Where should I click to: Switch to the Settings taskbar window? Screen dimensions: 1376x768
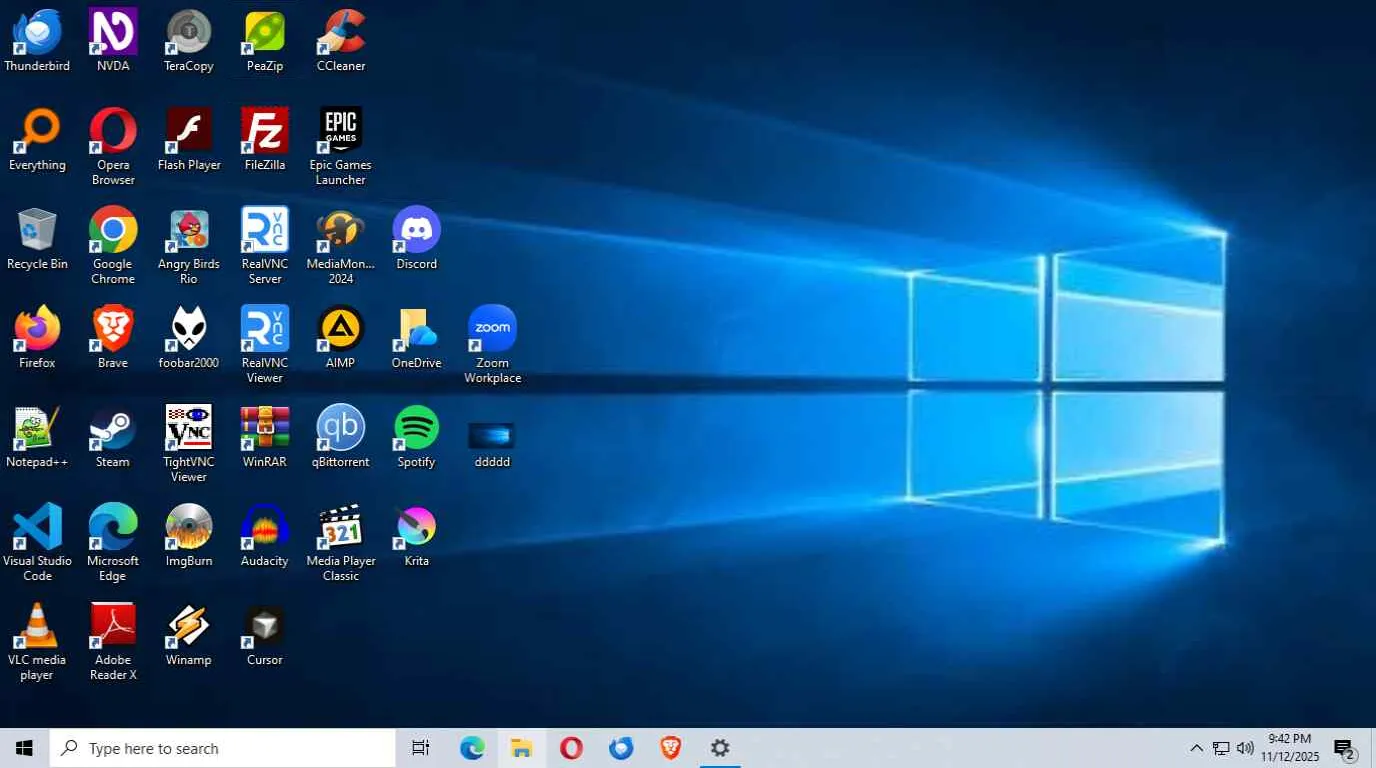pos(720,748)
